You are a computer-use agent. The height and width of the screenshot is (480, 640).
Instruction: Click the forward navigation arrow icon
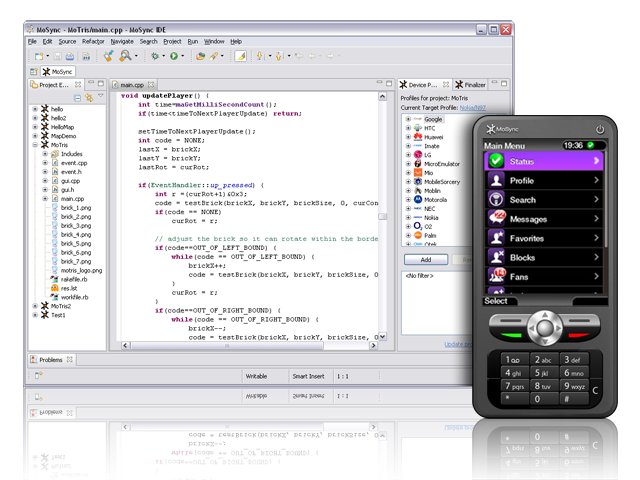pos(330,56)
